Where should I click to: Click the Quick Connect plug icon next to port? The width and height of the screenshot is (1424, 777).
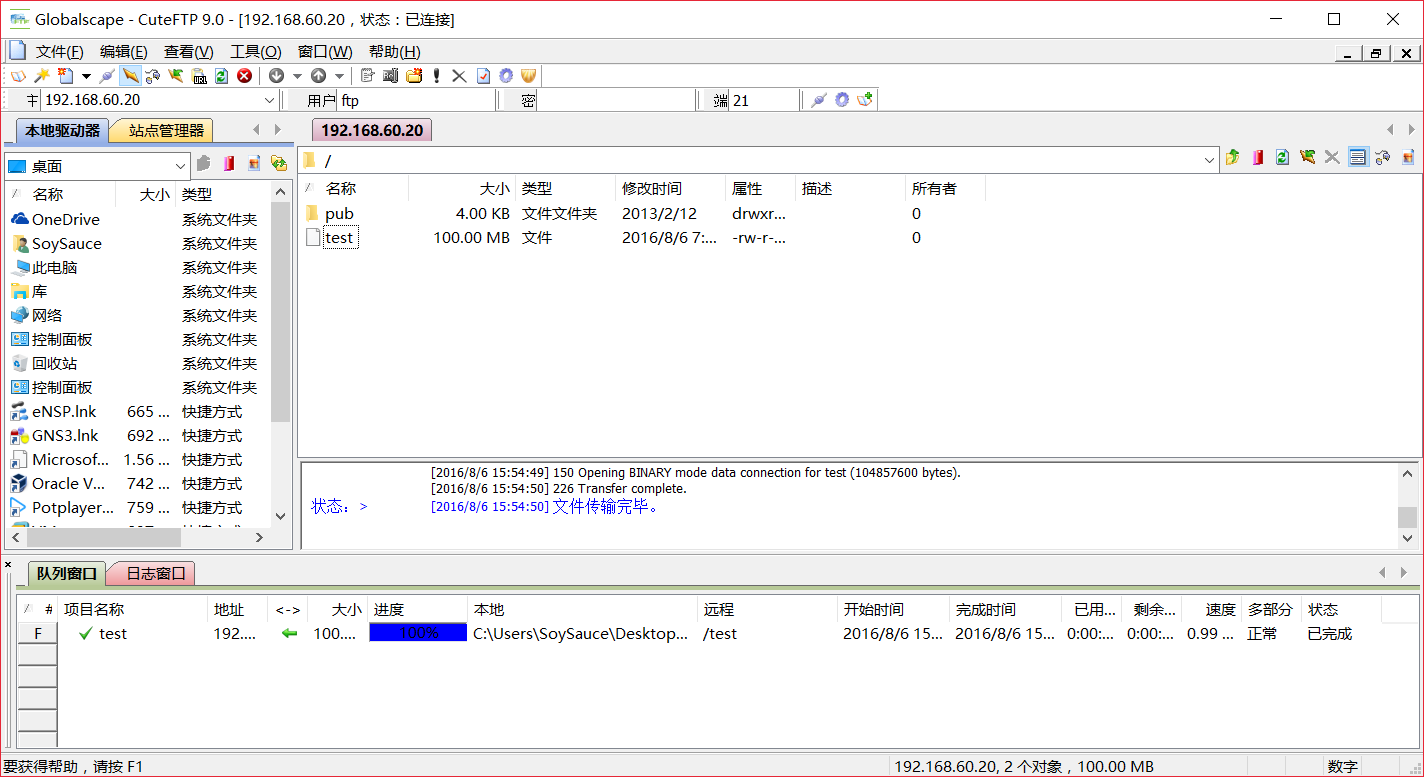tap(819, 100)
